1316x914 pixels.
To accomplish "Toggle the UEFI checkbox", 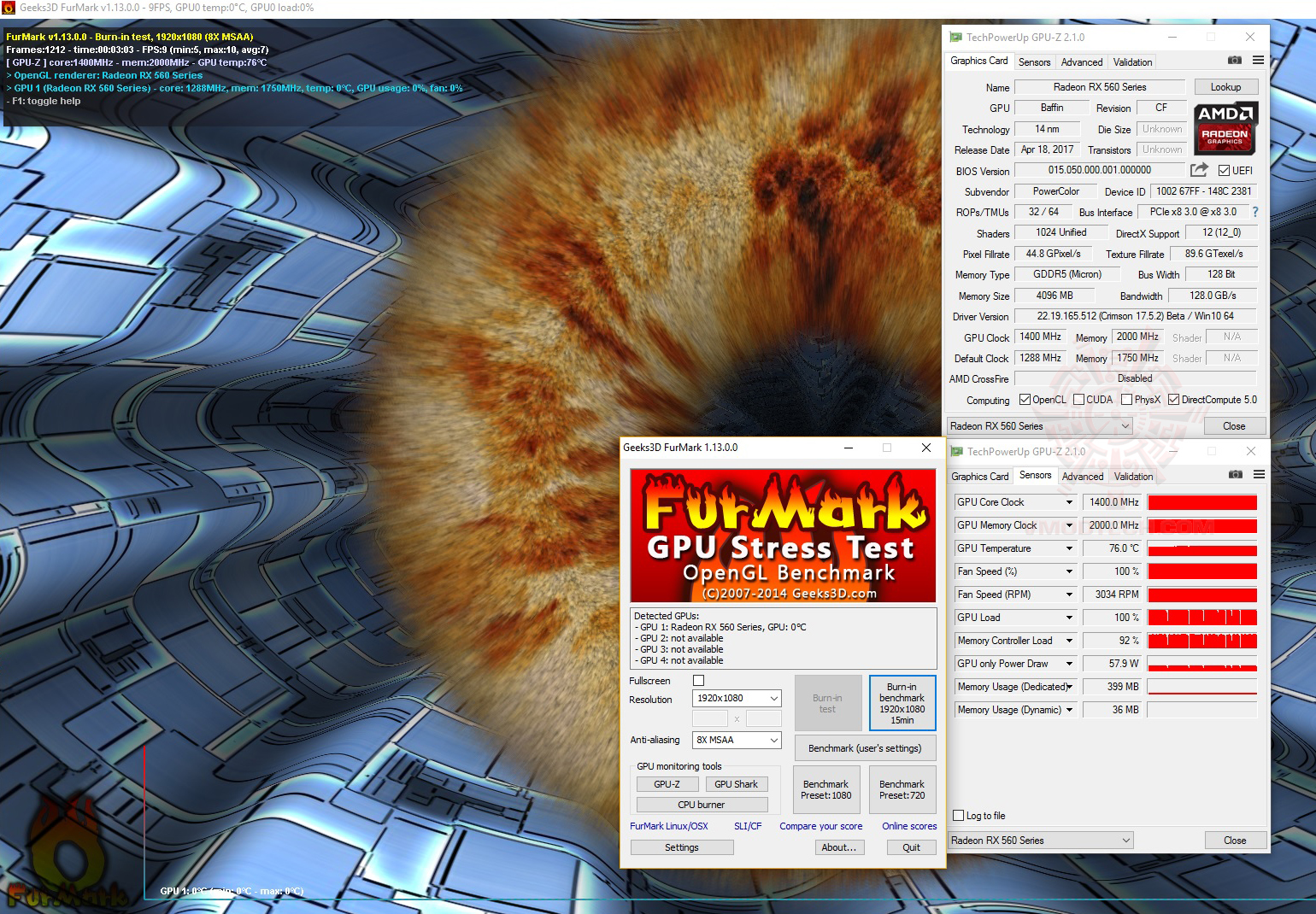I will pos(1225,170).
